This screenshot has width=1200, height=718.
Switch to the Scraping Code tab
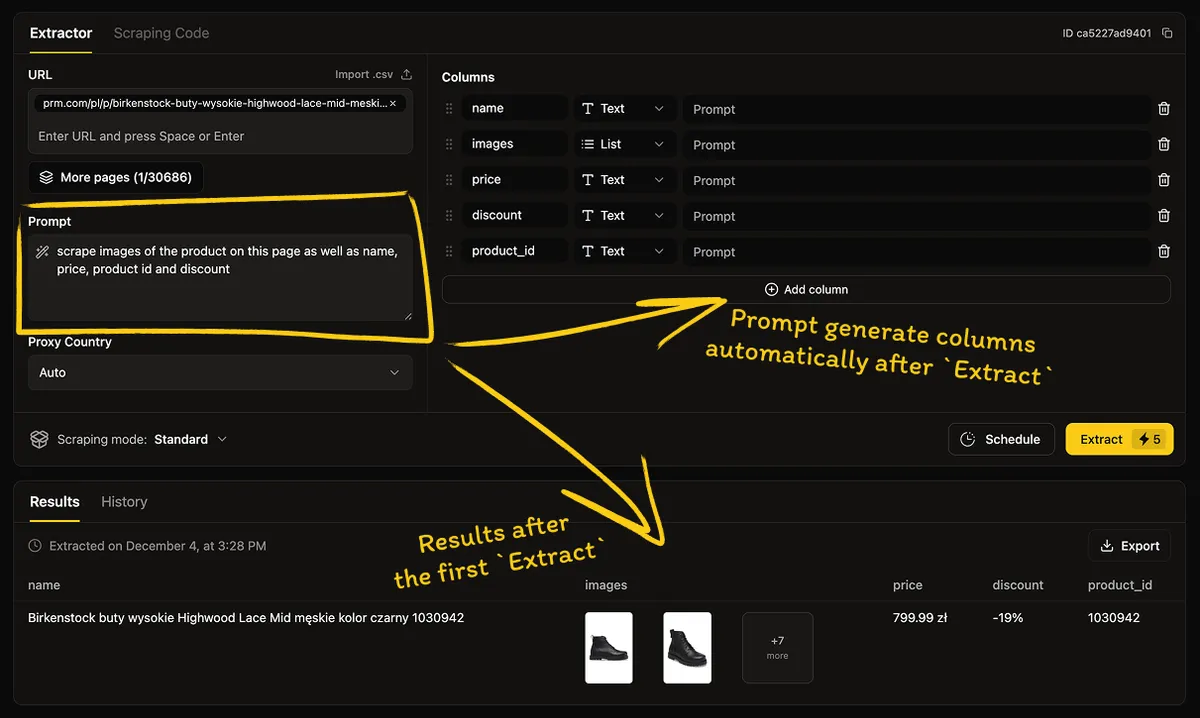(x=161, y=33)
